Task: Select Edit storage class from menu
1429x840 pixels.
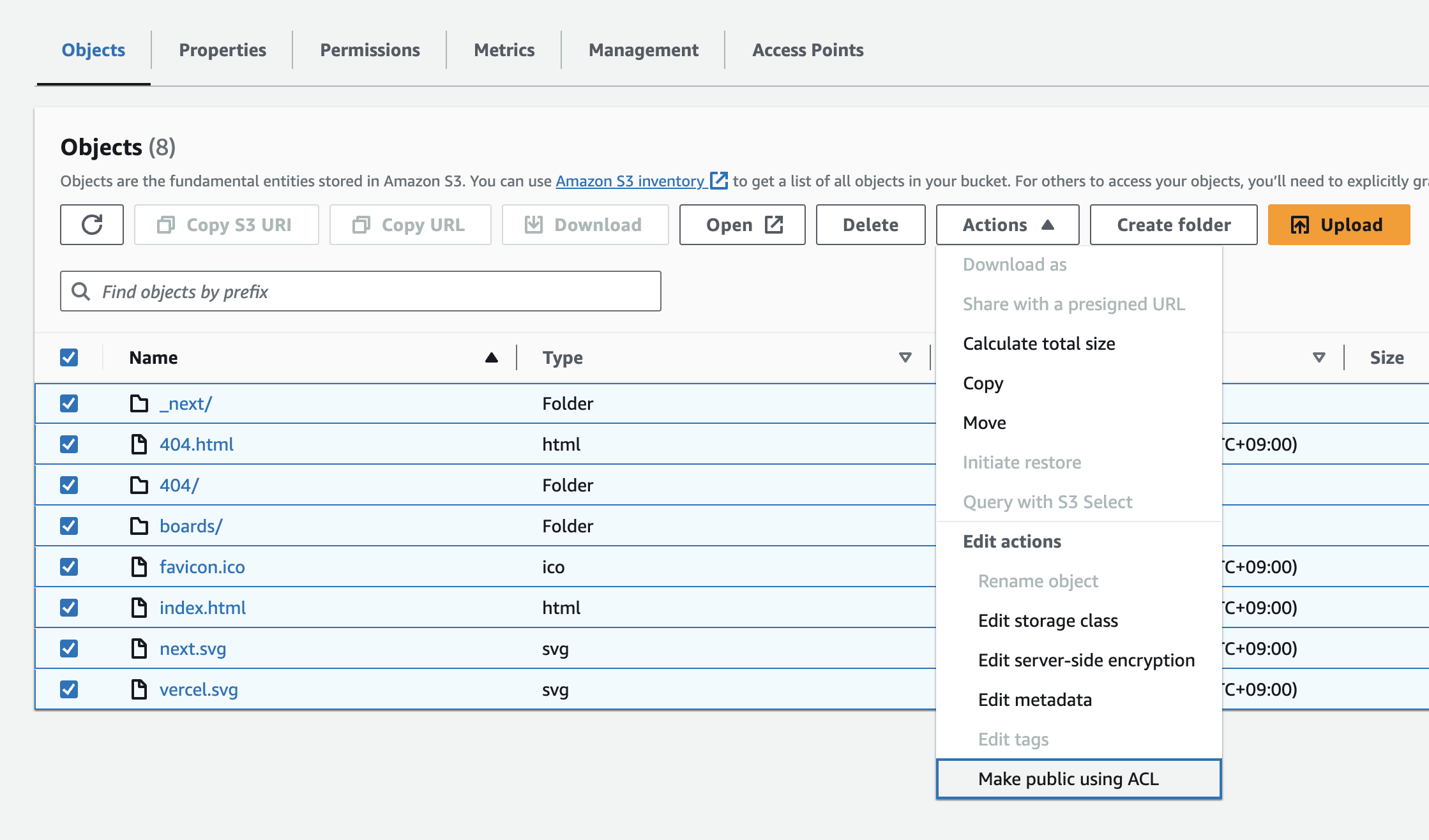Action: point(1048,620)
